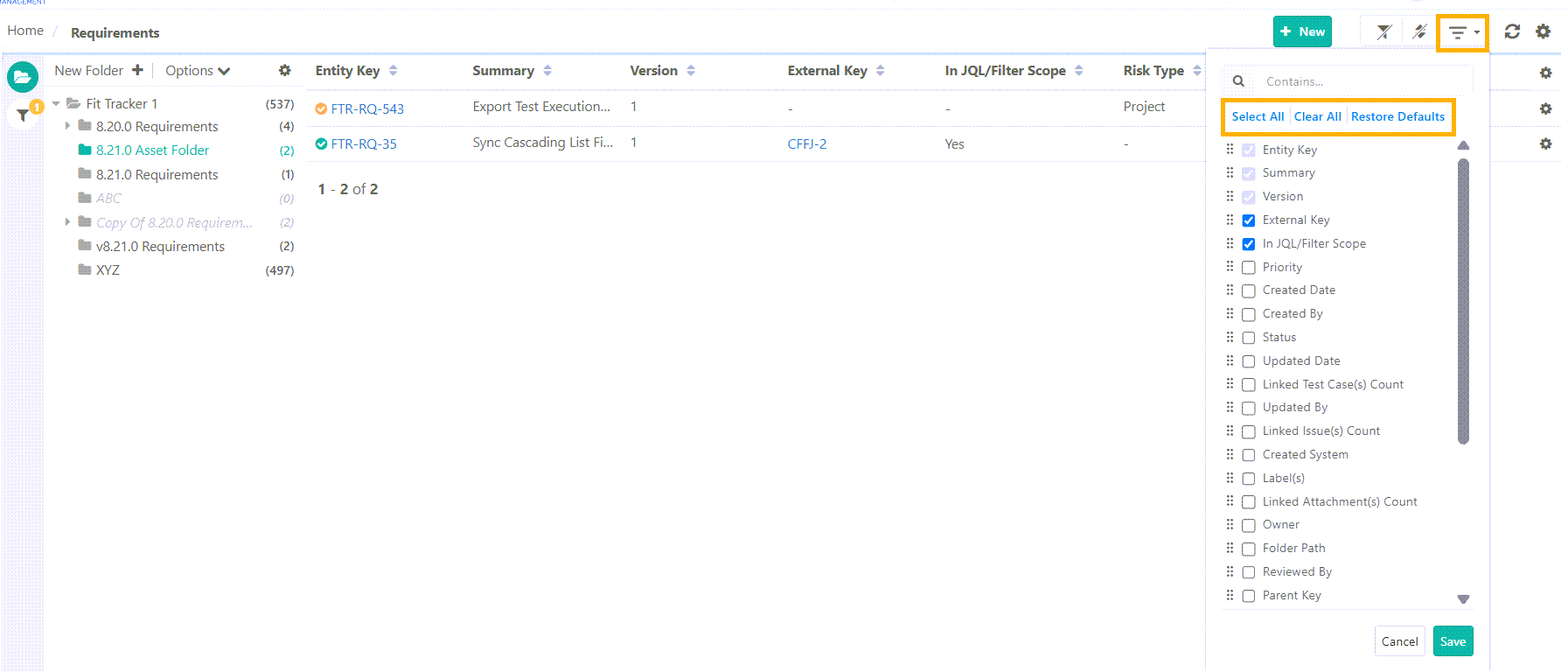The height and width of the screenshot is (672, 1568).
Task: Click column list scrollbar down arrow
Action: point(1463,599)
